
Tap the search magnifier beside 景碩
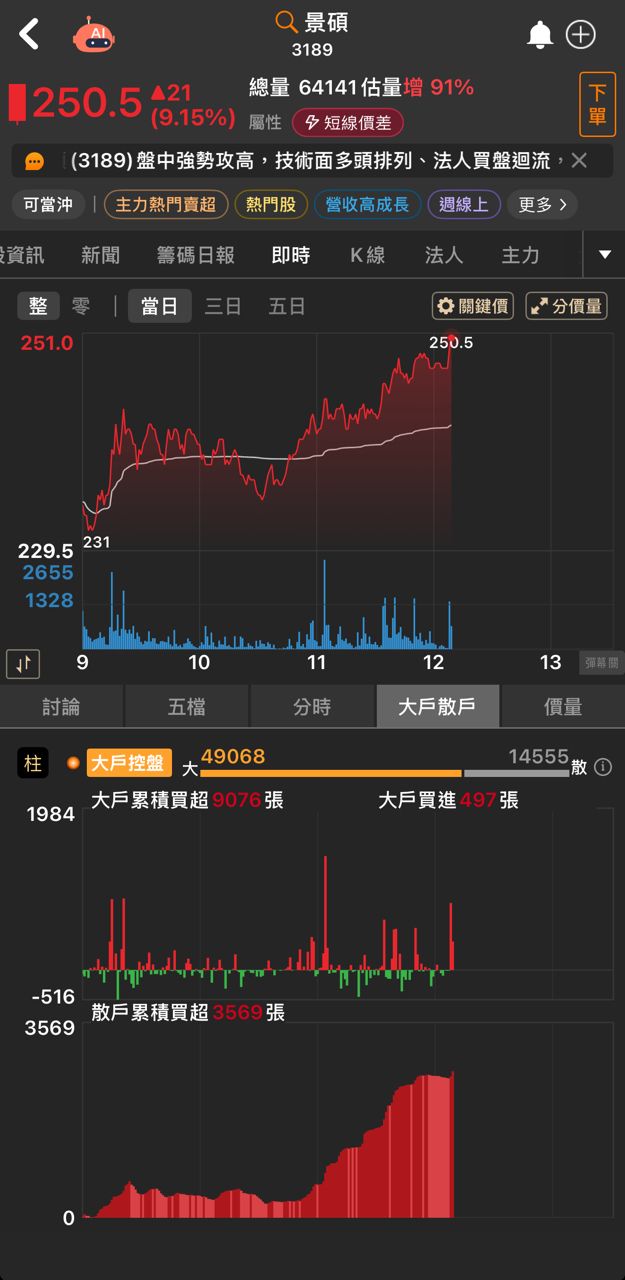[x=286, y=22]
